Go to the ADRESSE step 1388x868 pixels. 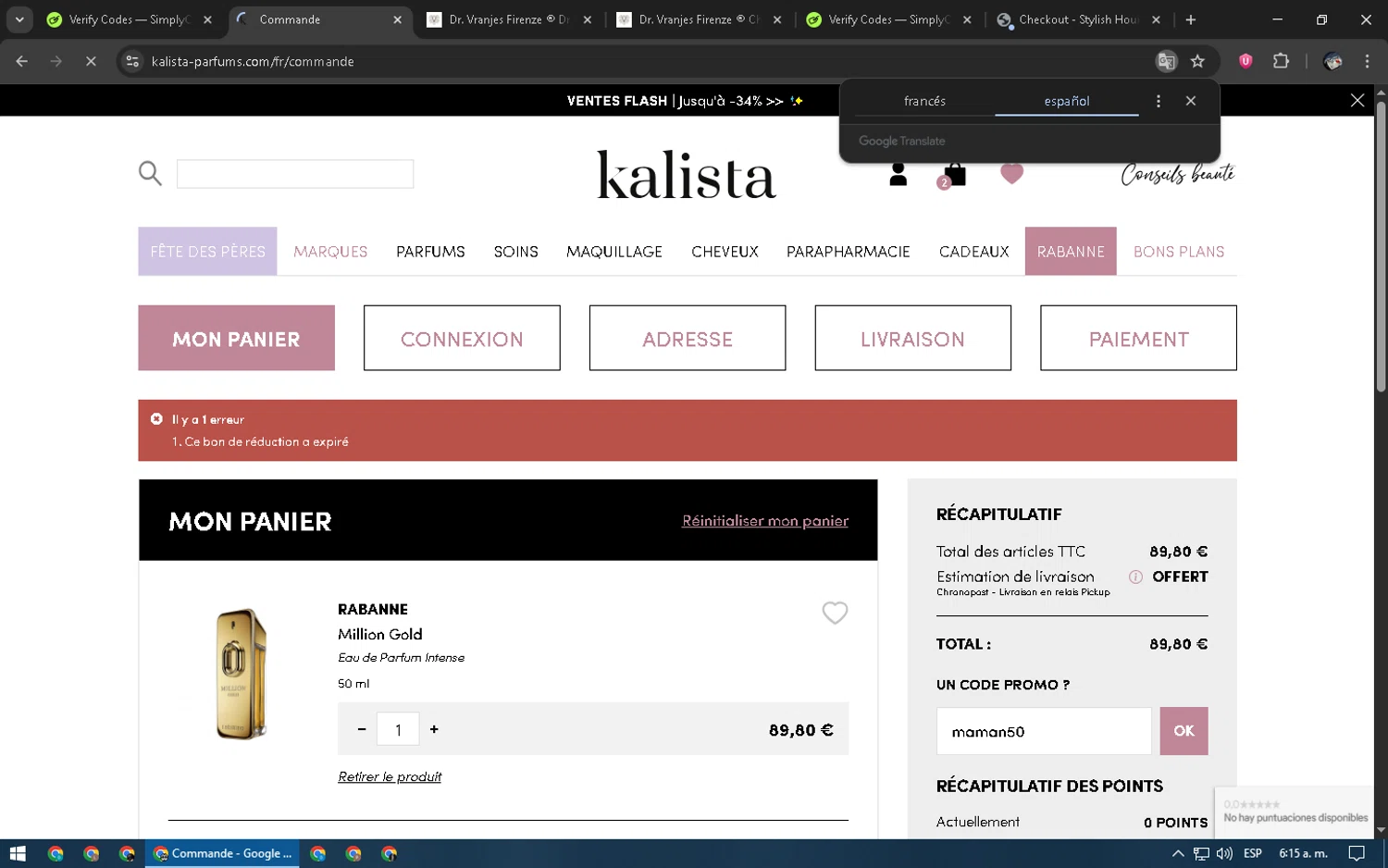pyautogui.click(x=688, y=338)
